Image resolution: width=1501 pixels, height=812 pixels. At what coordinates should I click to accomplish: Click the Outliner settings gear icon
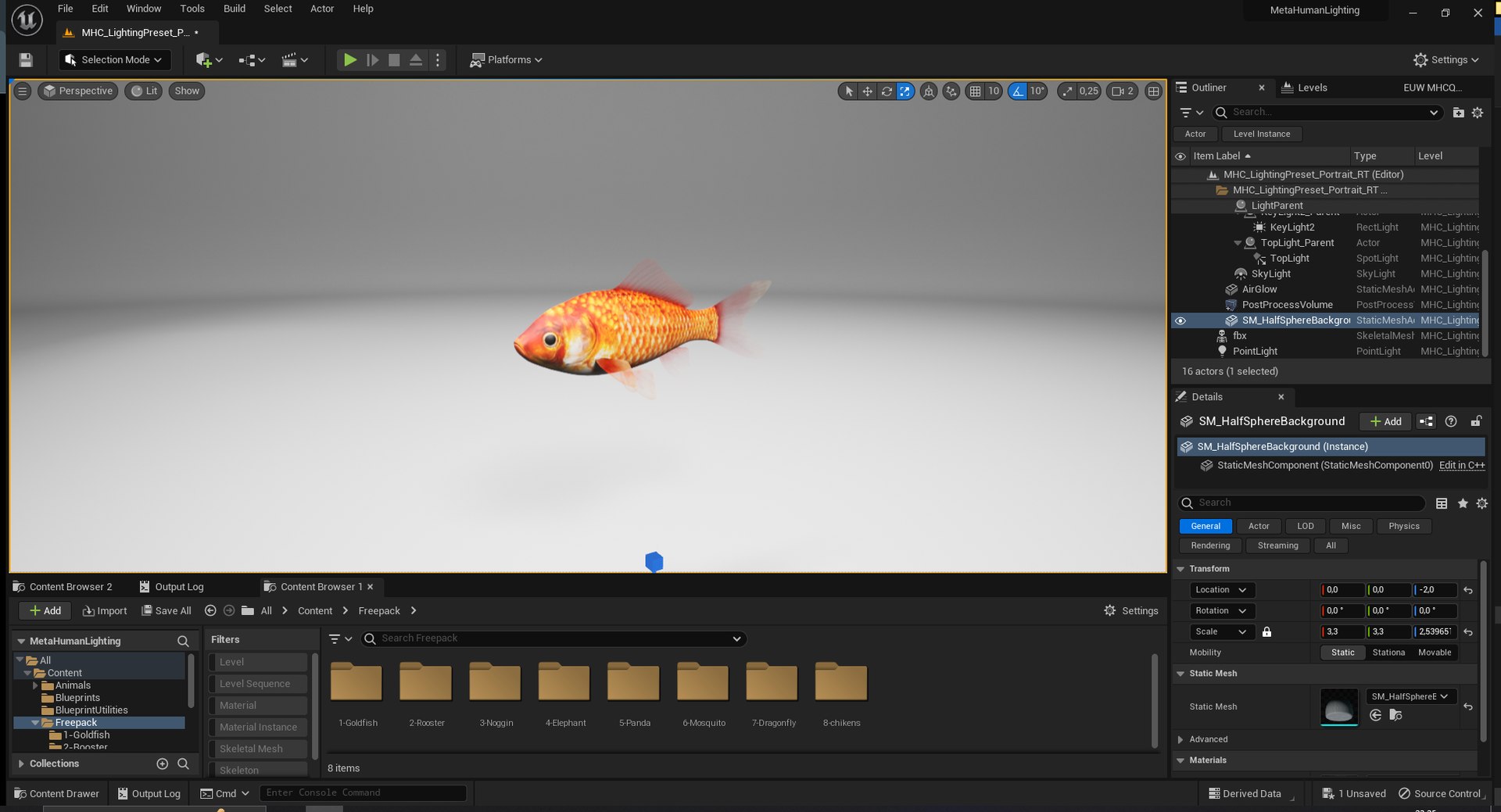(x=1478, y=113)
